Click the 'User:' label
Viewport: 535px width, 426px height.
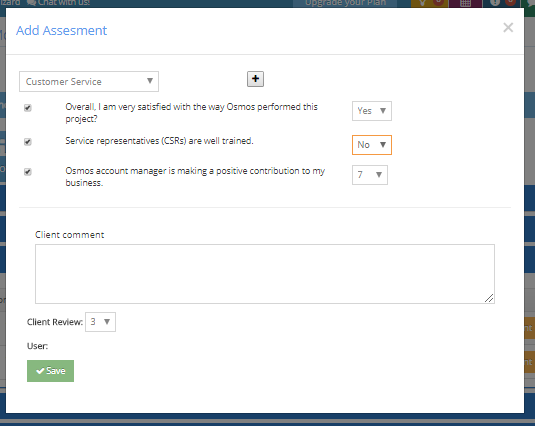pos(38,346)
